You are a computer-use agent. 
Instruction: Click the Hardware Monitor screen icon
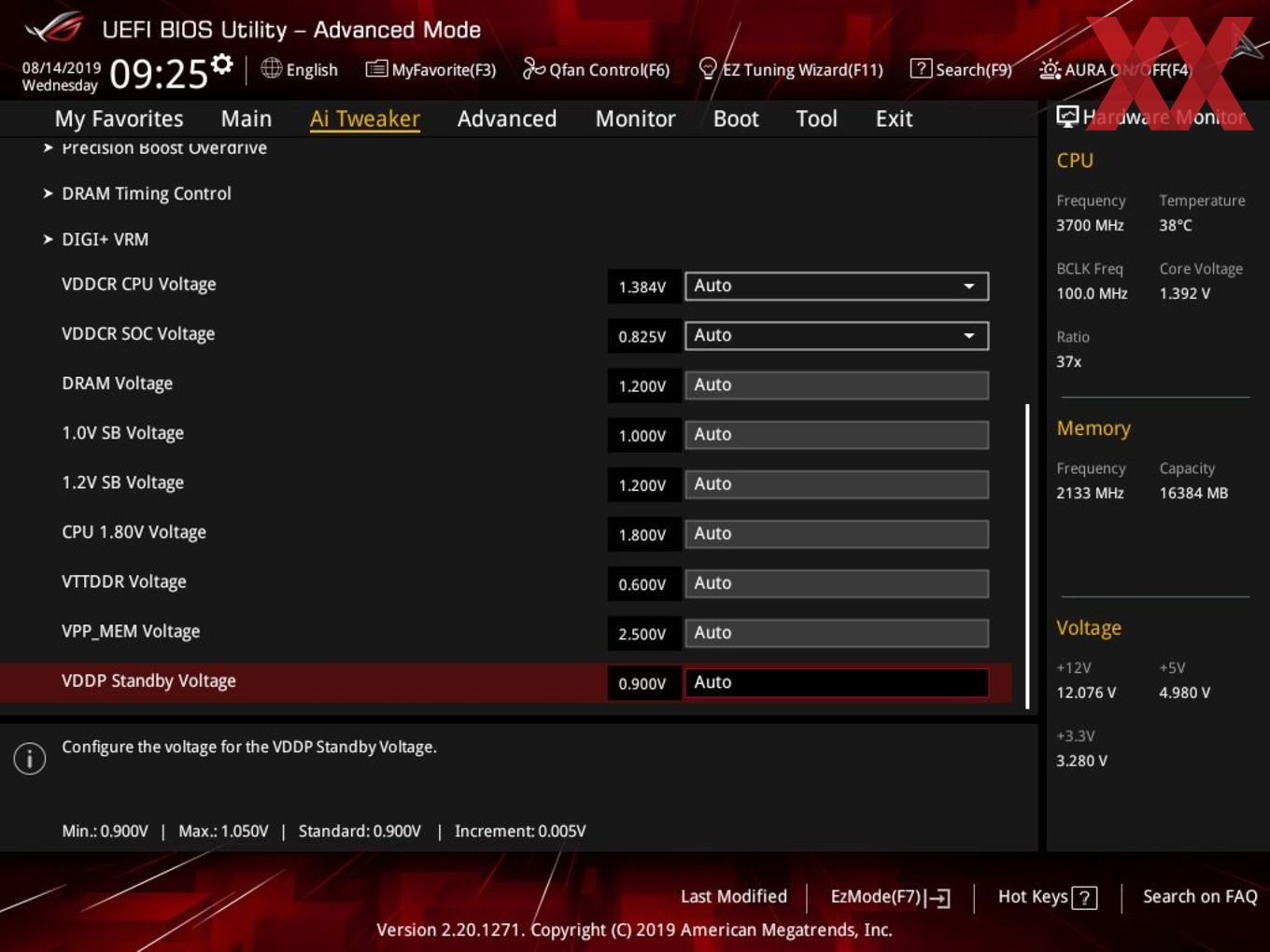[1067, 116]
